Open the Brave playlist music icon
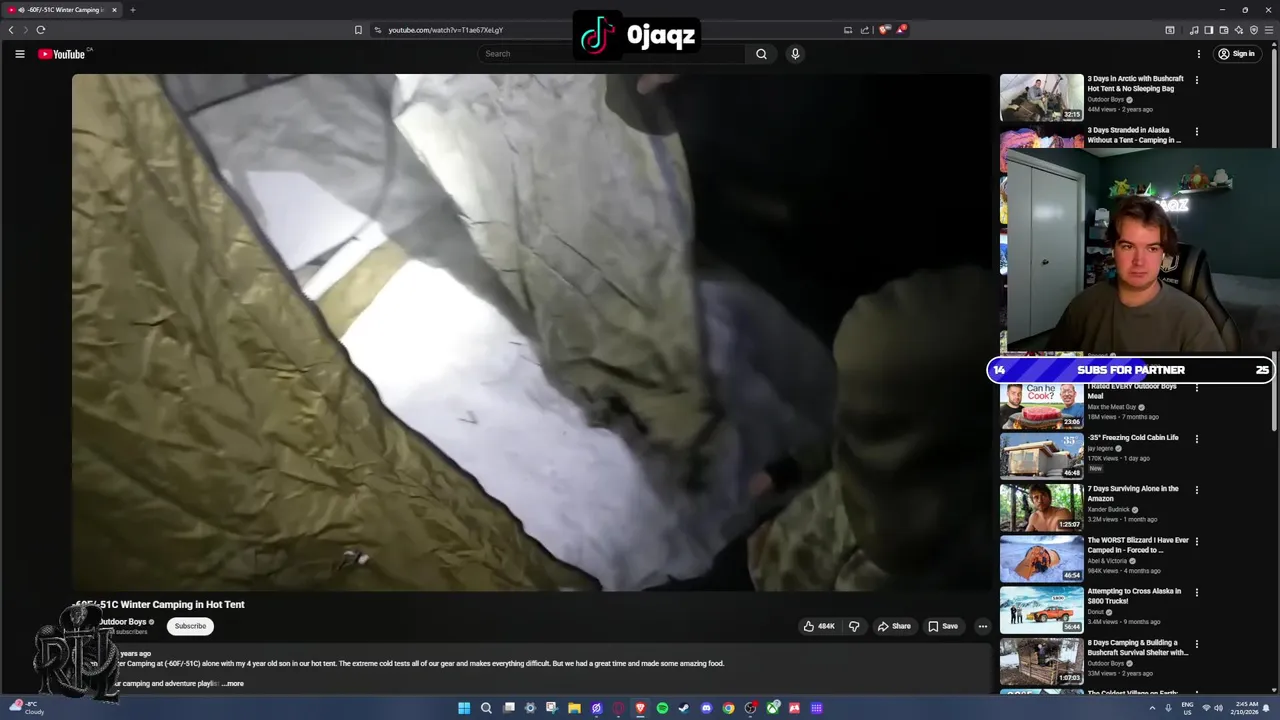 1194,30
